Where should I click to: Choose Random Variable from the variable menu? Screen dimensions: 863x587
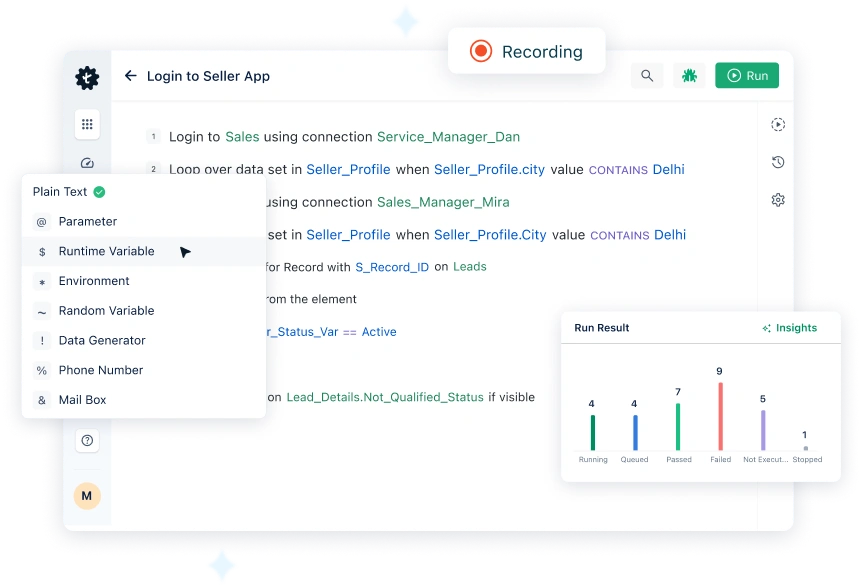[104, 311]
